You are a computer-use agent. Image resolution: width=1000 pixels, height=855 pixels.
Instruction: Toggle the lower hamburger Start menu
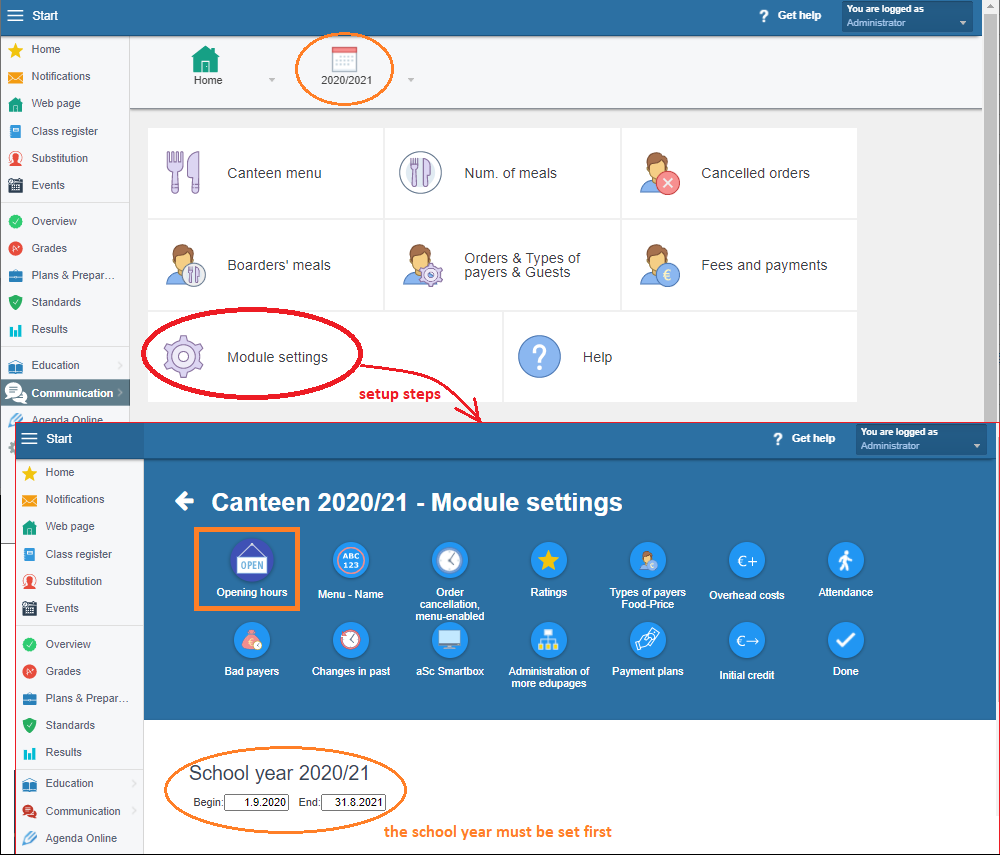tap(29, 439)
